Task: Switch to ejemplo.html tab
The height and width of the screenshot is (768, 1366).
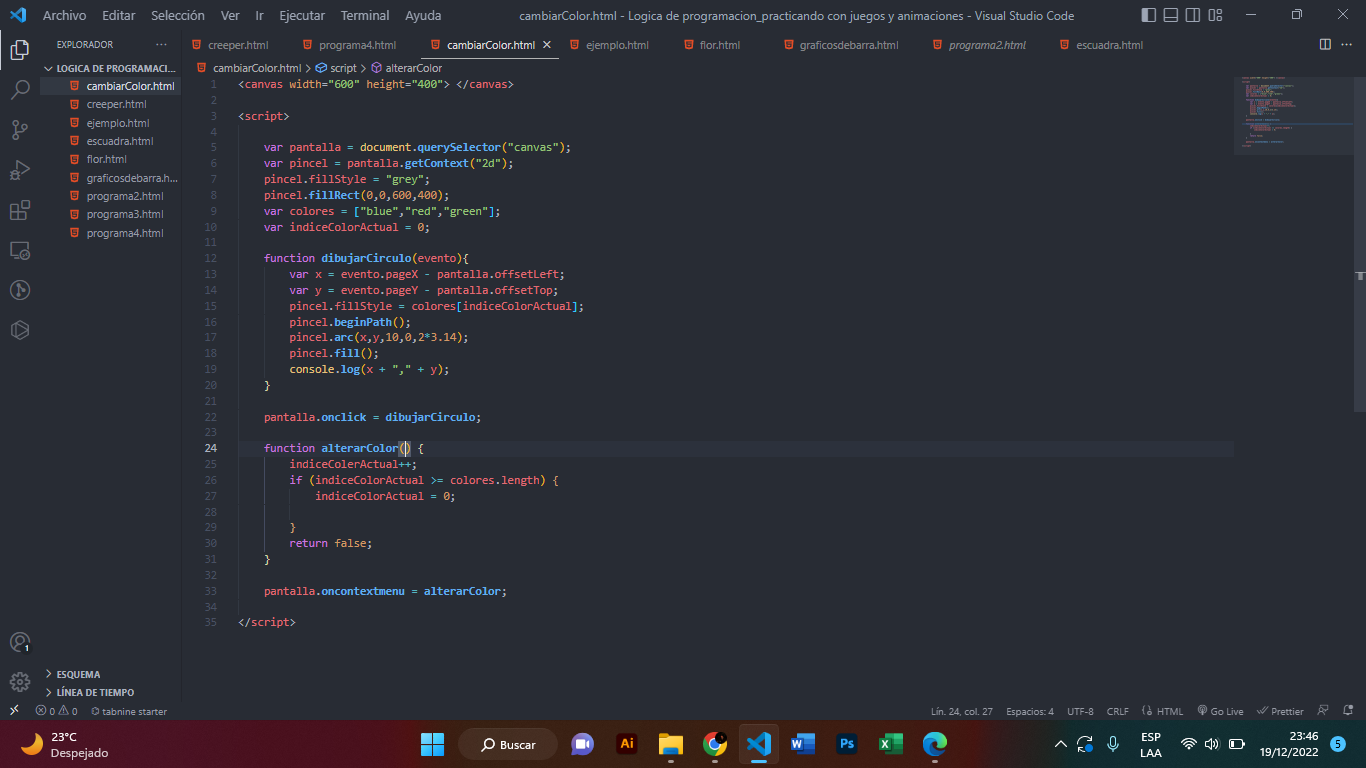Action: click(x=617, y=45)
